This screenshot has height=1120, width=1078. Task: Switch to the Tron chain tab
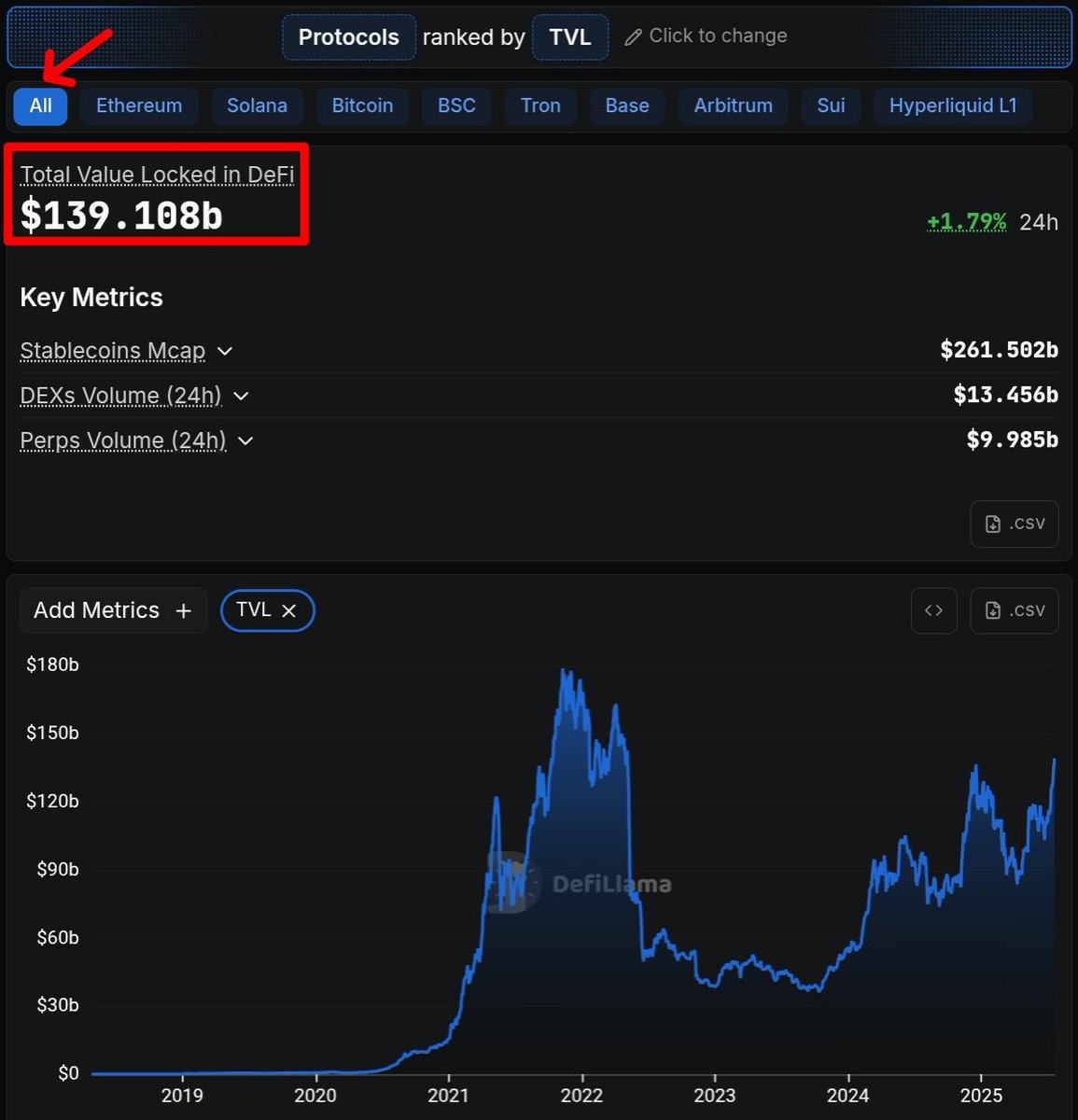pyautogui.click(x=540, y=105)
